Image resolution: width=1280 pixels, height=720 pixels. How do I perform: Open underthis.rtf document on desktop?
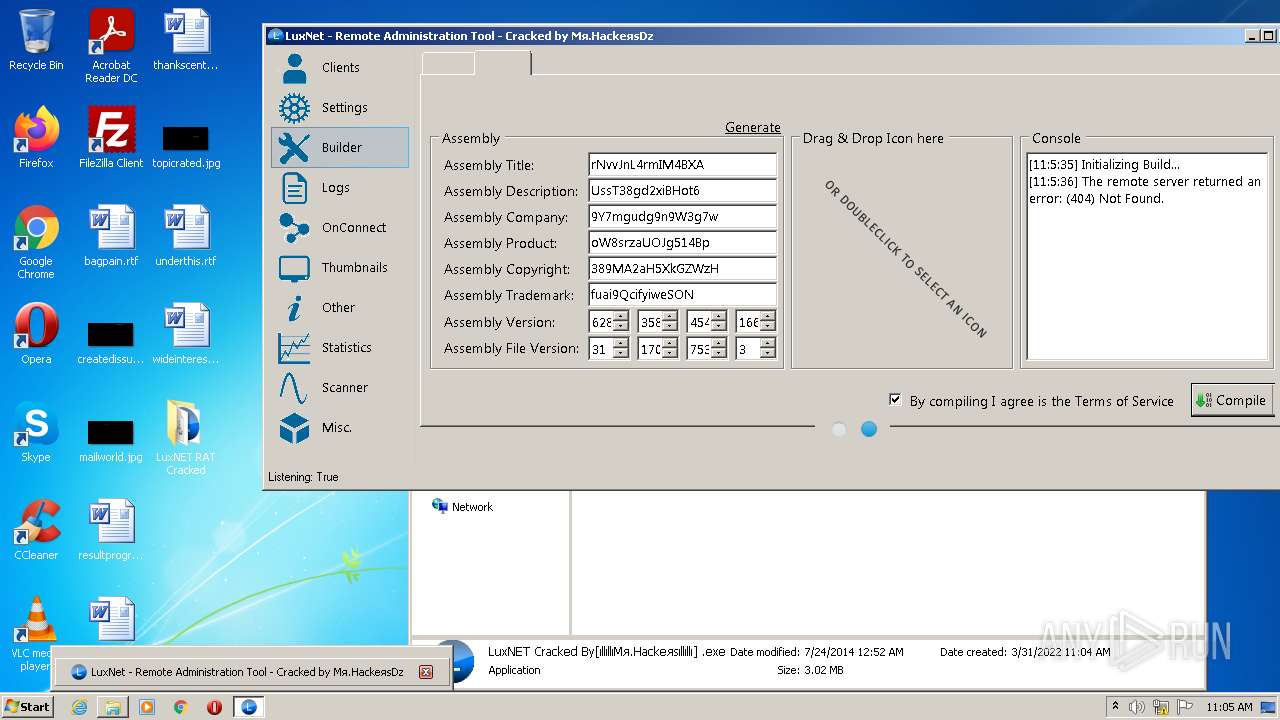[186, 236]
